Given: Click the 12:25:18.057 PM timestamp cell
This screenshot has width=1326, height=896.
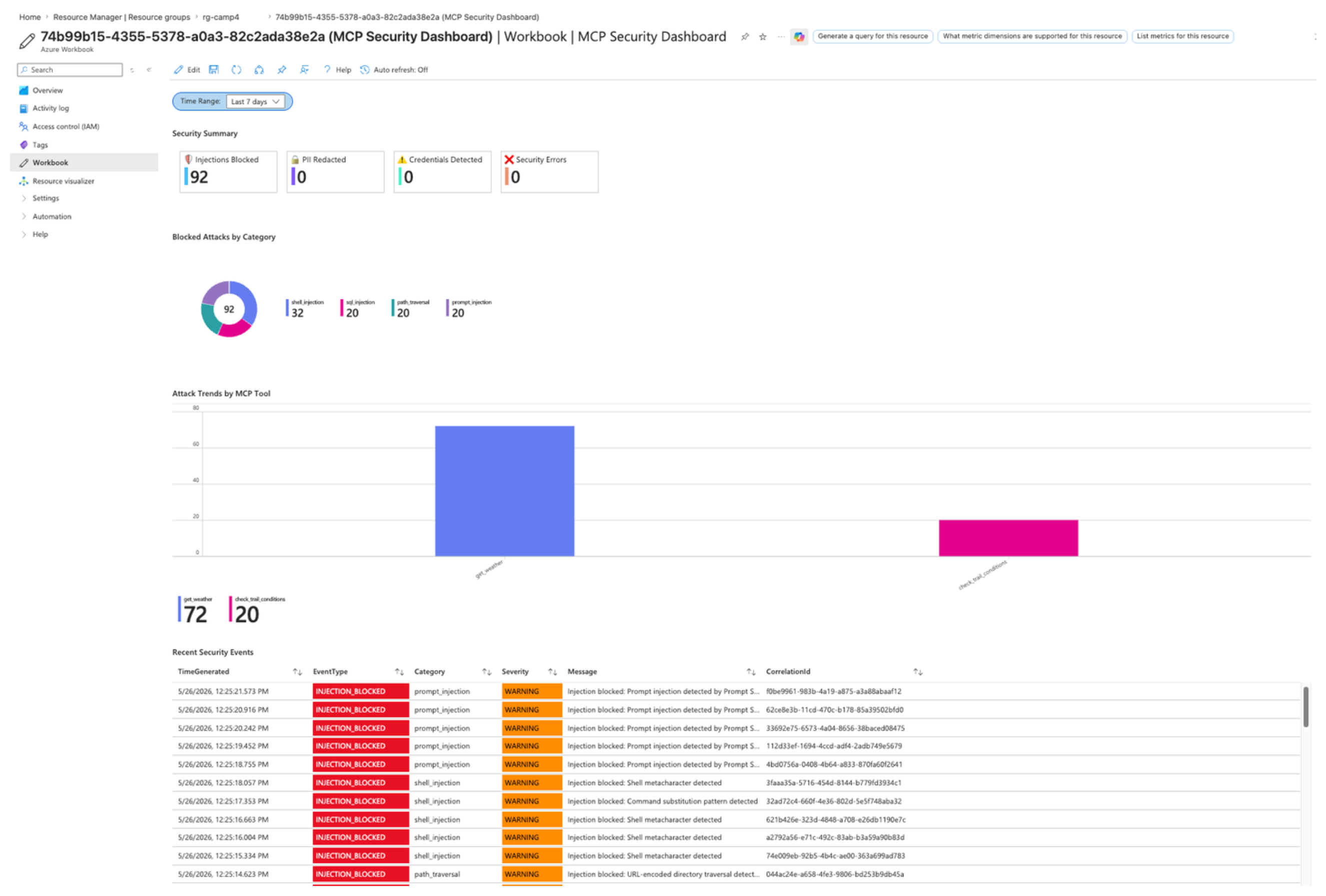Looking at the screenshot, I should [223, 782].
